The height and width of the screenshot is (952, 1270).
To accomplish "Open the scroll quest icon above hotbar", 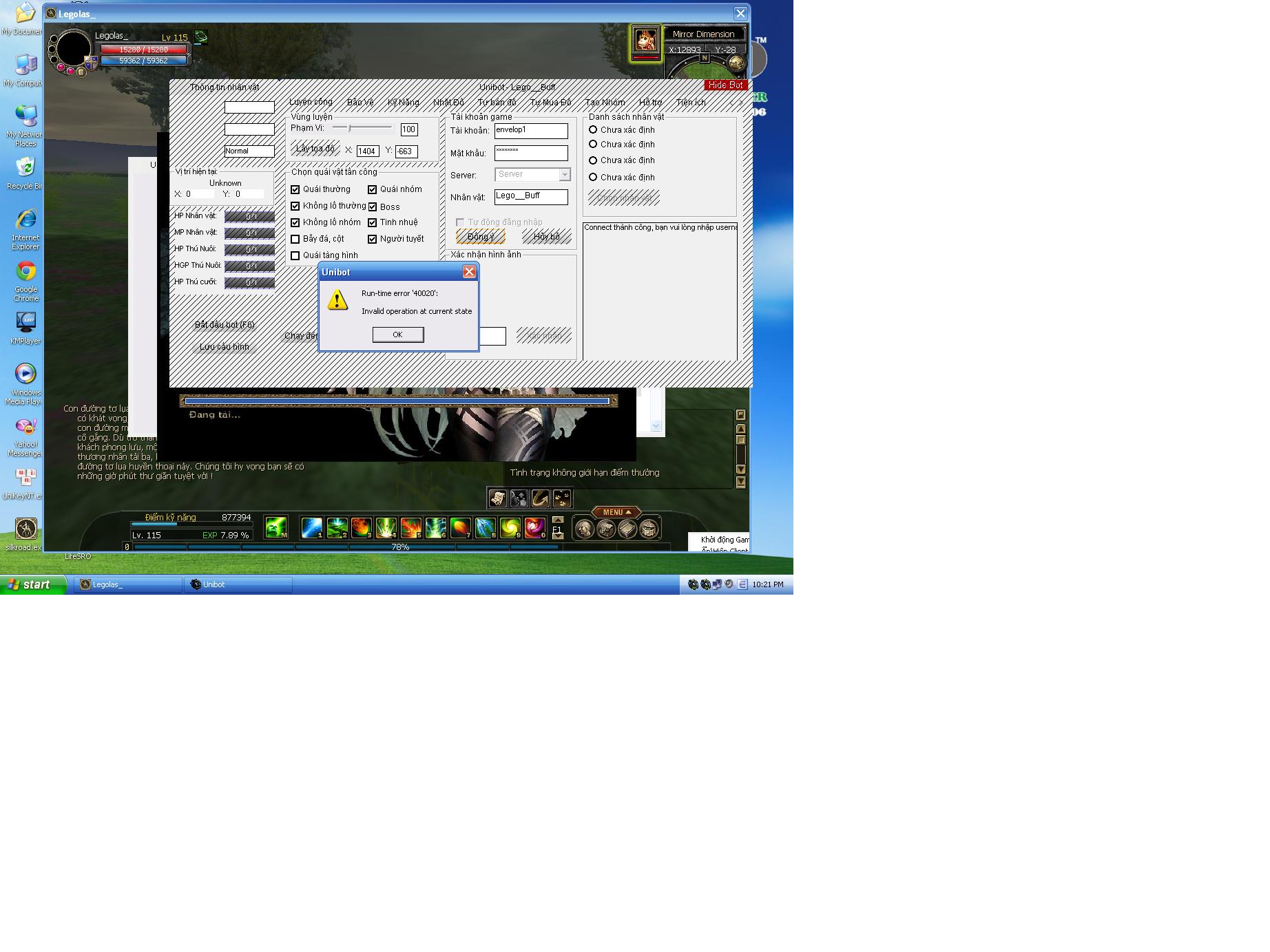I will [497, 498].
